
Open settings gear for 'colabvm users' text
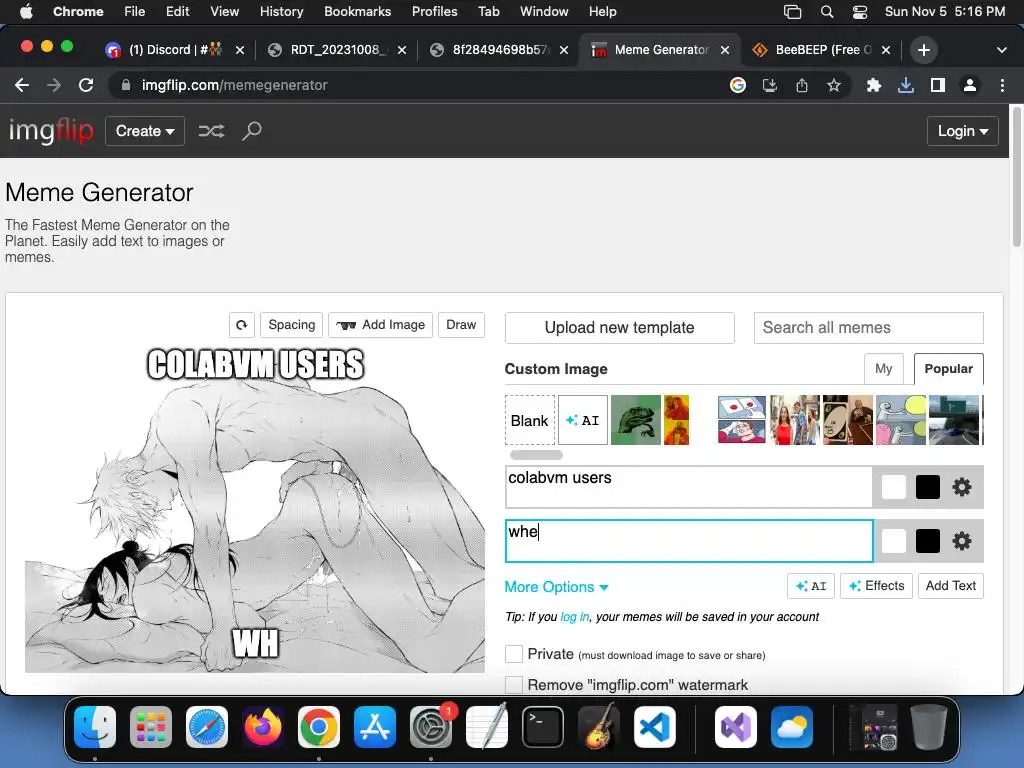coord(961,487)
